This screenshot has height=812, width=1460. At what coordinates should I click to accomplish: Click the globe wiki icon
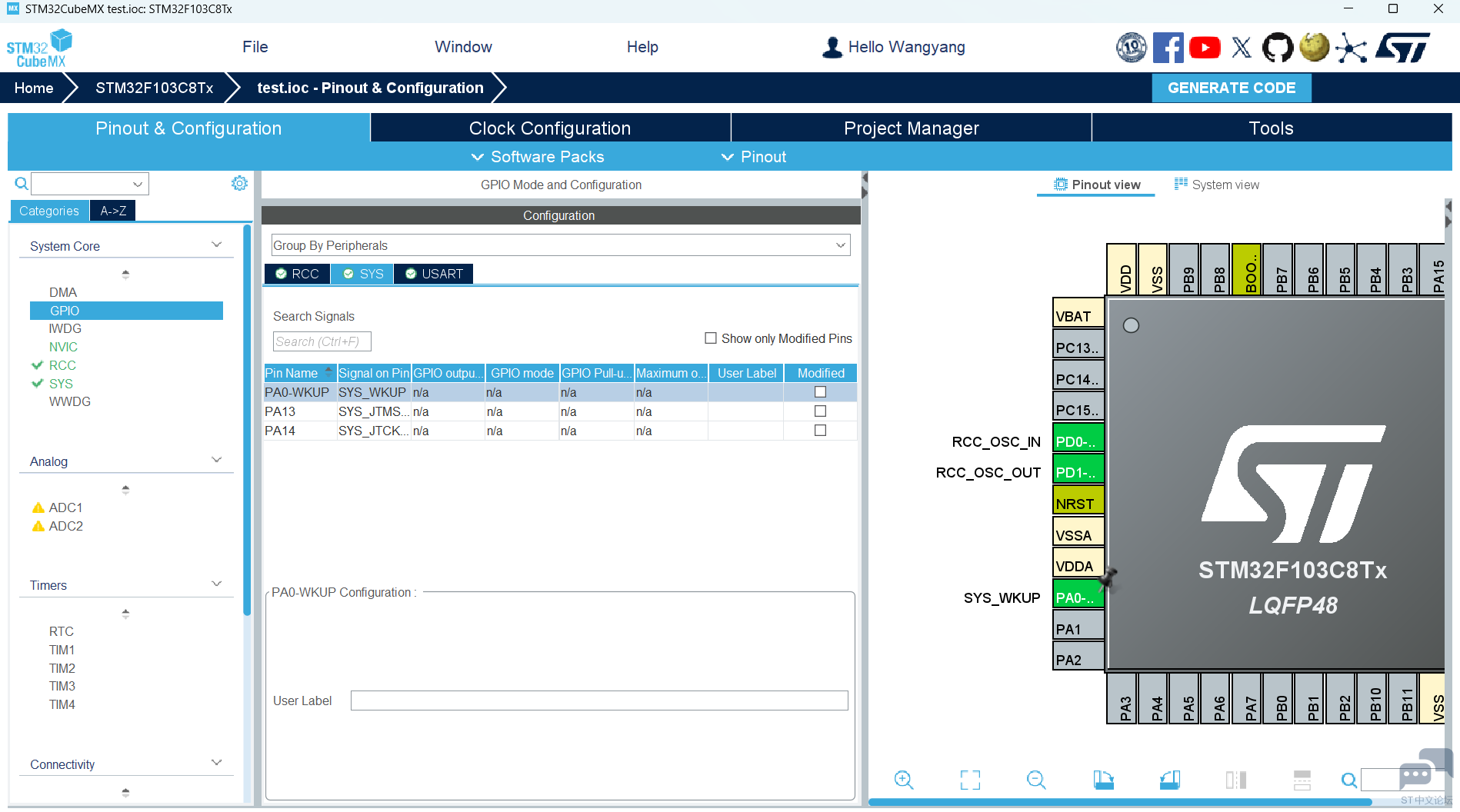(x=1315, y=47)
